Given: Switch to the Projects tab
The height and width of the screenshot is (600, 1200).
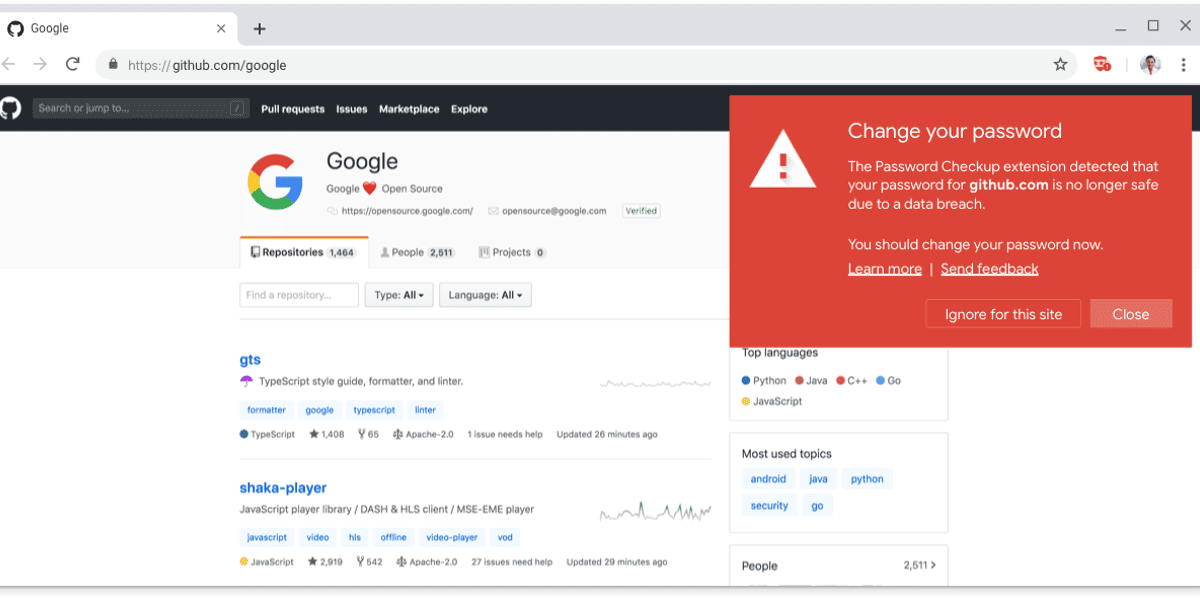Looking at the screenshot, I should [x=512, y=253].
